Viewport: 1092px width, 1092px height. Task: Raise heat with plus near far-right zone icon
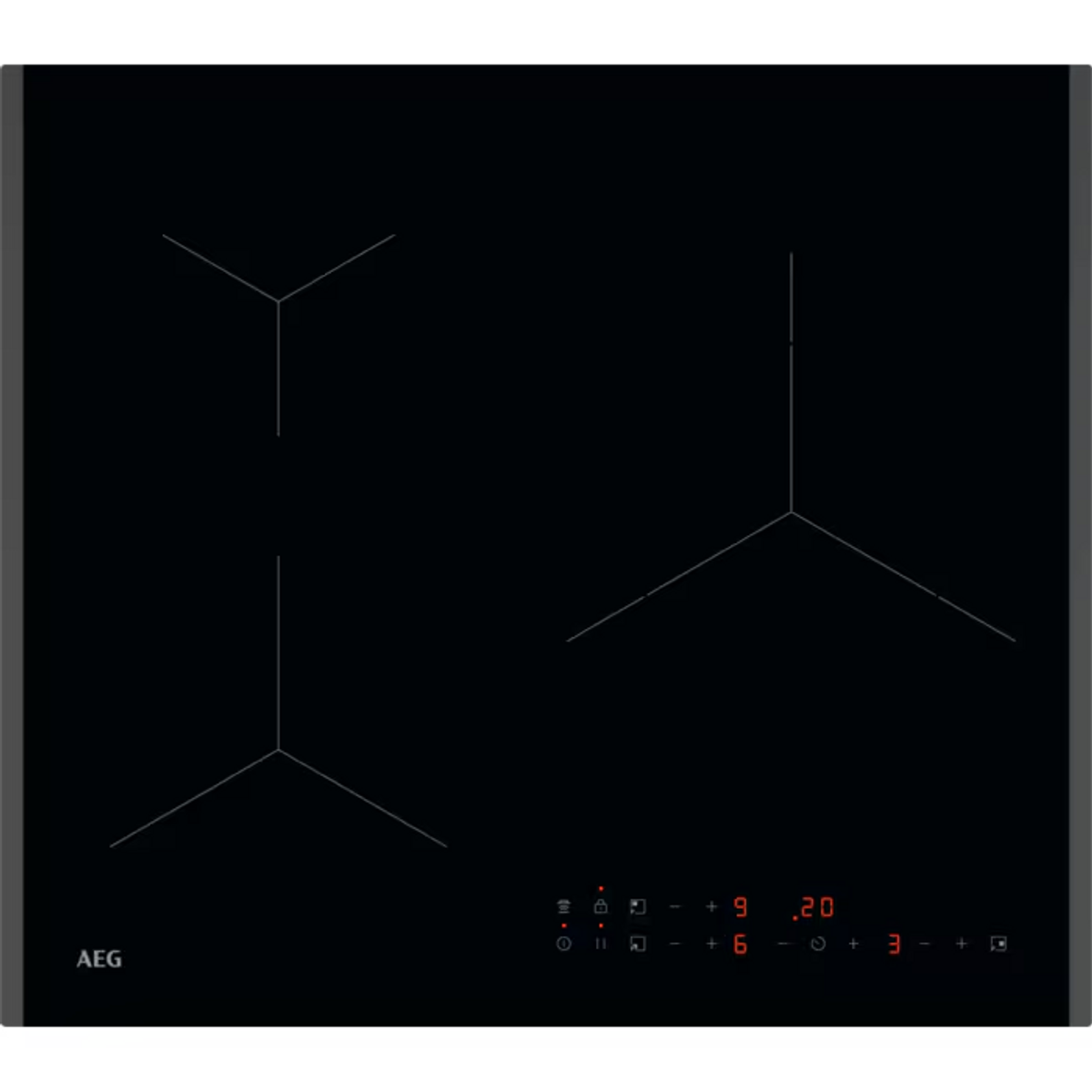pos(961,944)
